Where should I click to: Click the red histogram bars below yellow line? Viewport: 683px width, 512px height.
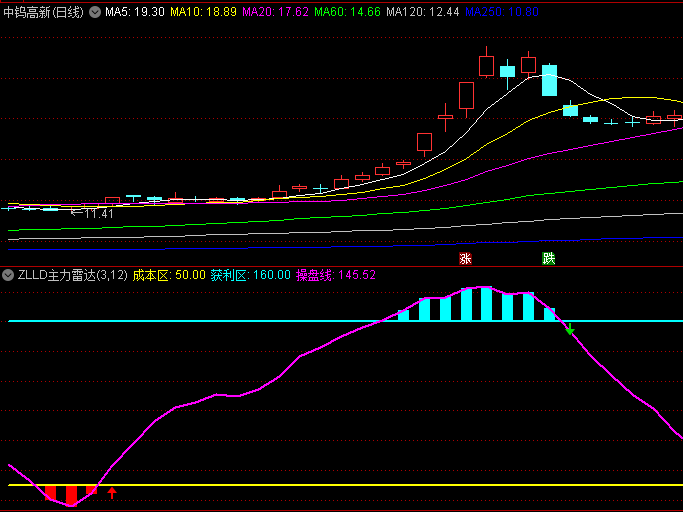pos(71,494)
